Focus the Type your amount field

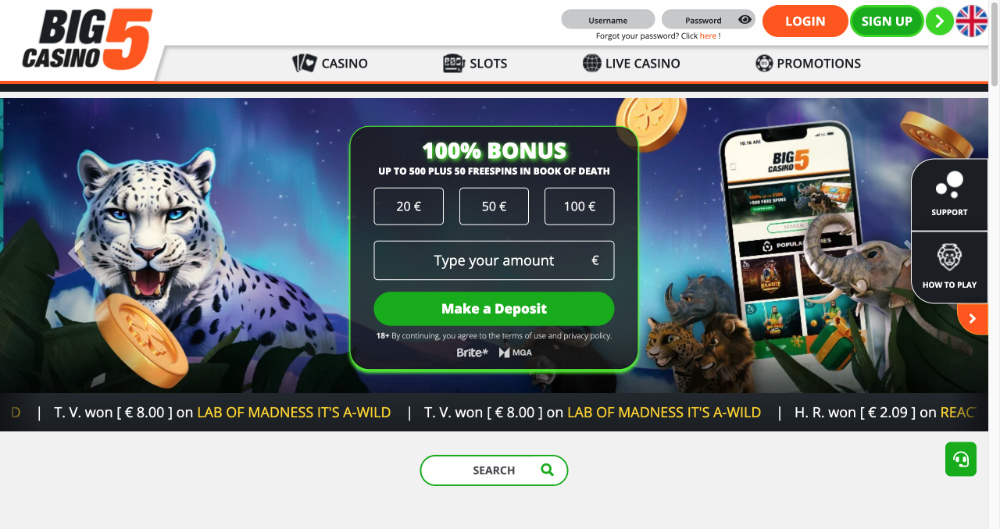494,260
